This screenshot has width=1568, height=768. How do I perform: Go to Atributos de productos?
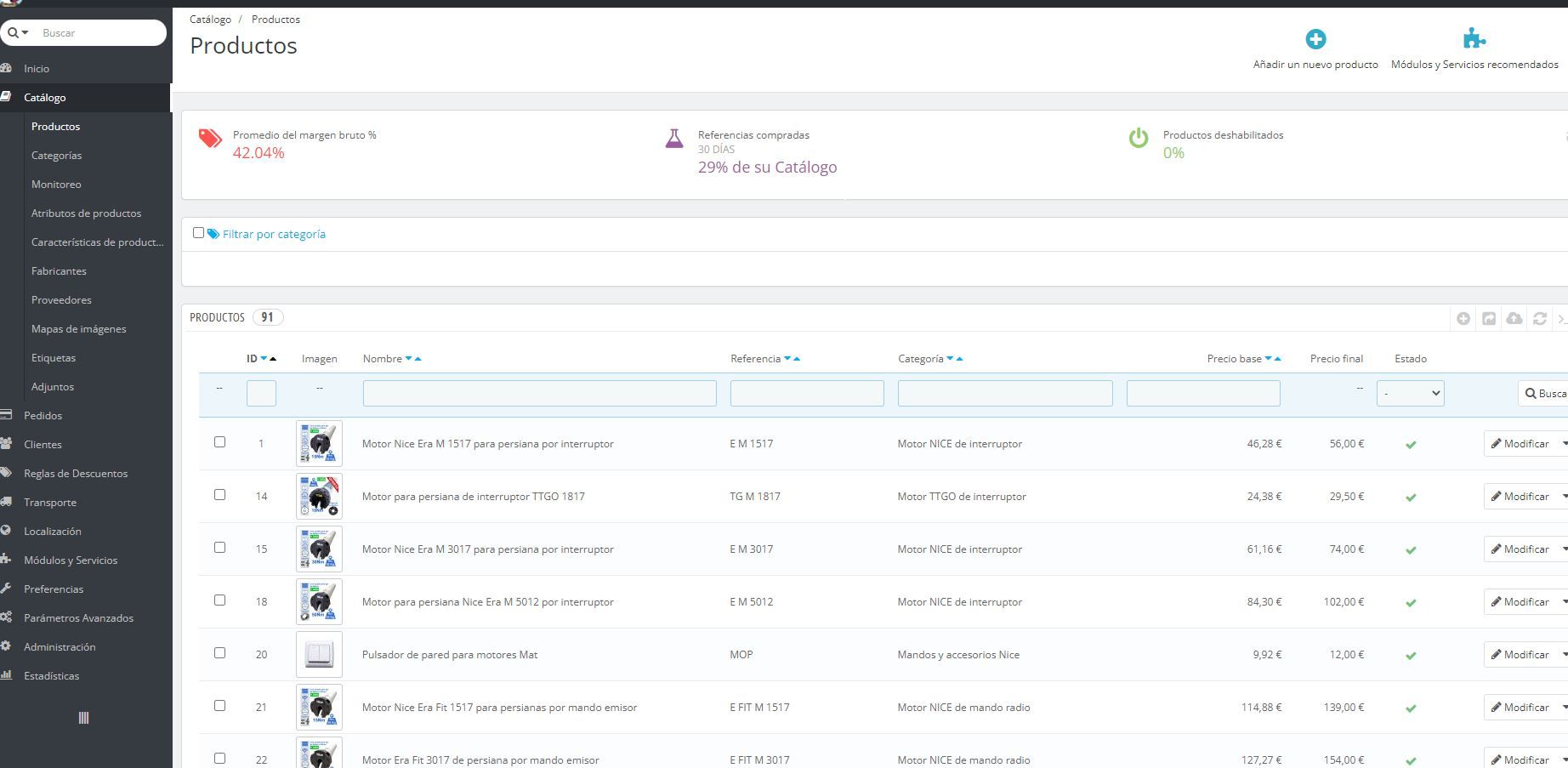[86, 213]
